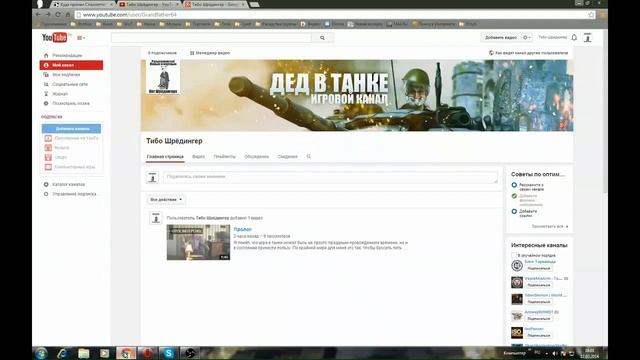
Task: Switch to the Обсуждение channel tab
Action: [256, 157]
